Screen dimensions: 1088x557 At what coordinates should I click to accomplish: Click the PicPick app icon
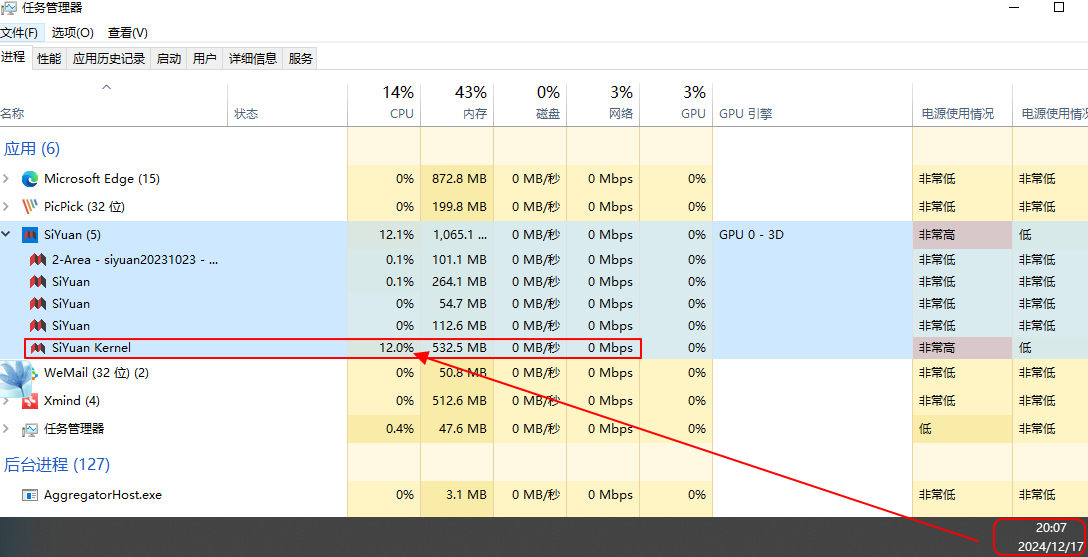(x=30, y=207)
